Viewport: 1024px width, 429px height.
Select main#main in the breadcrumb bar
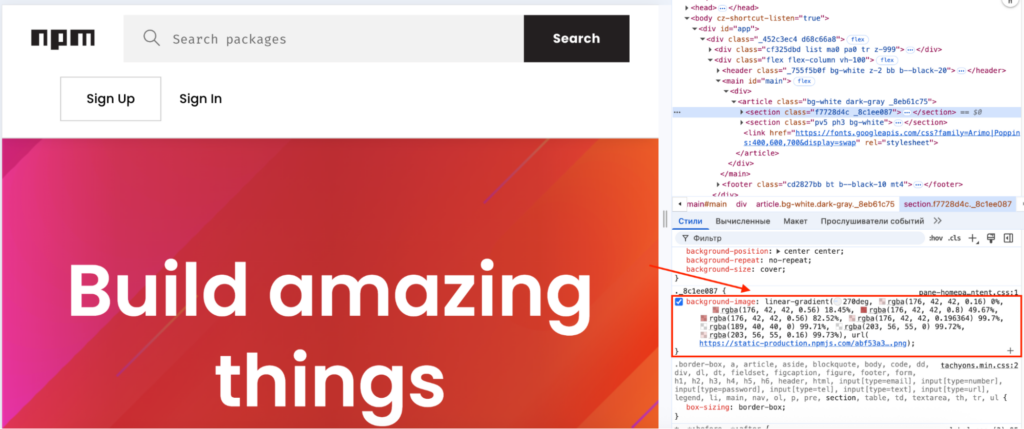point(706,204)
